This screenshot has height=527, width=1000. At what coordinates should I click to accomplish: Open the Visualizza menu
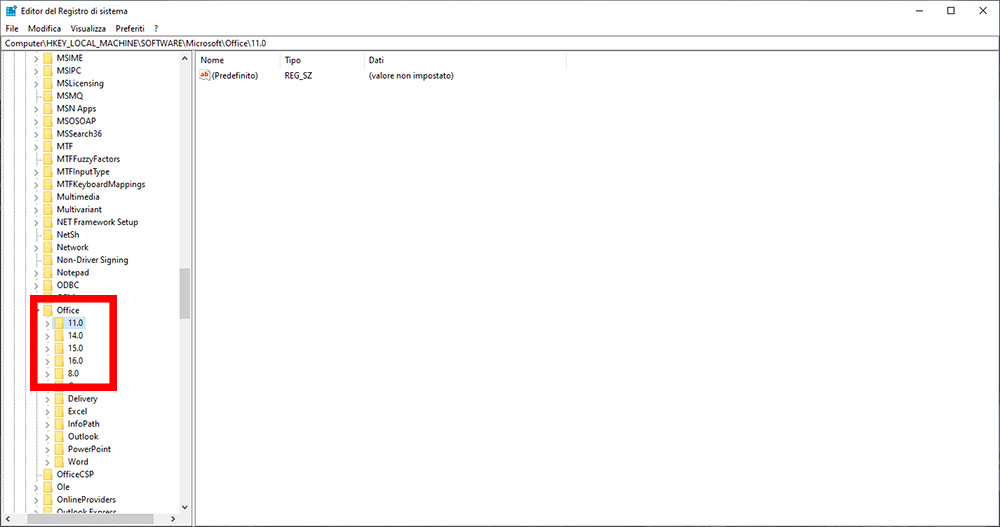tap(88, 29)
